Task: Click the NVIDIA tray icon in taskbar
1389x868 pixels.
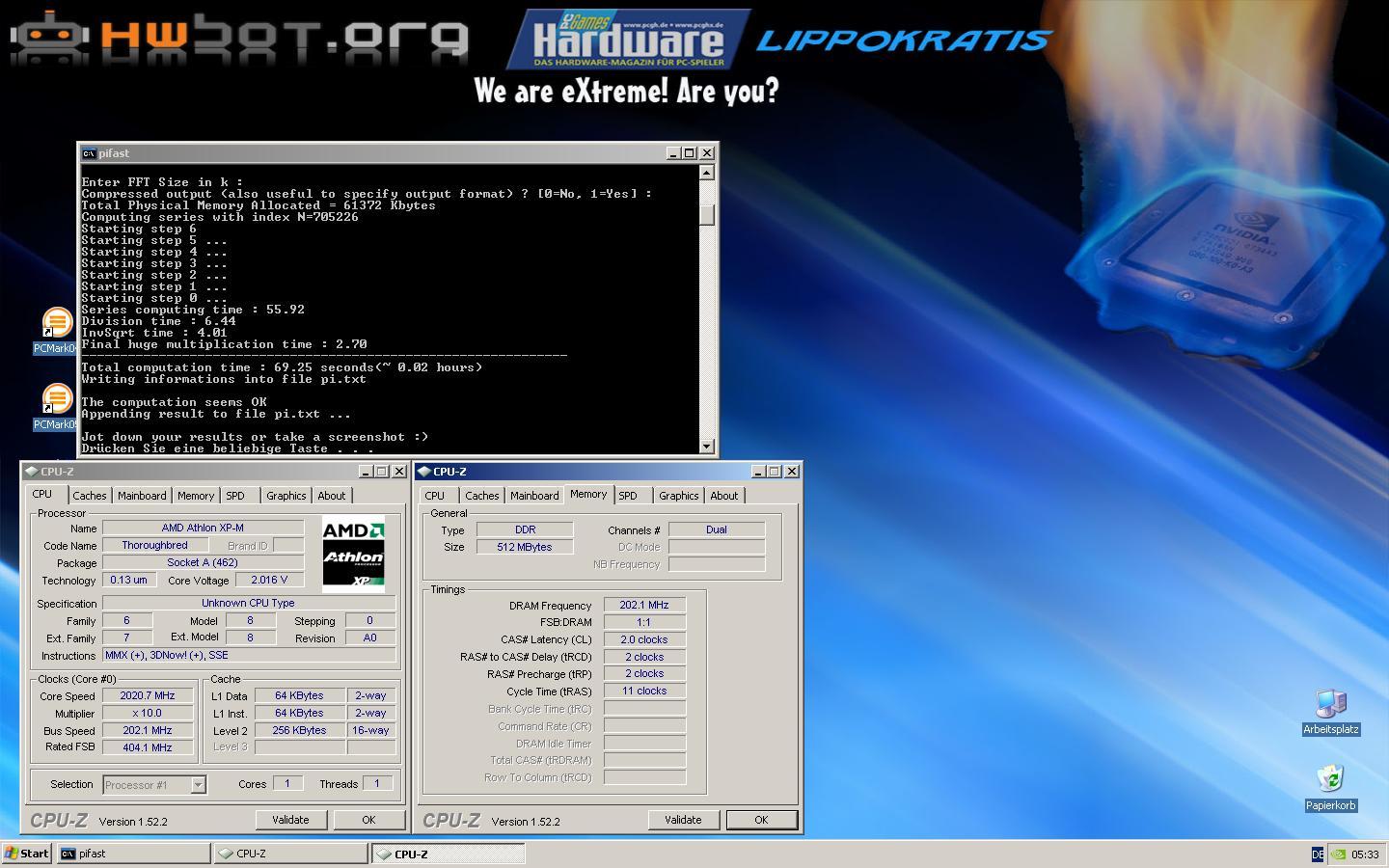Action: [x=1338, y=854]
